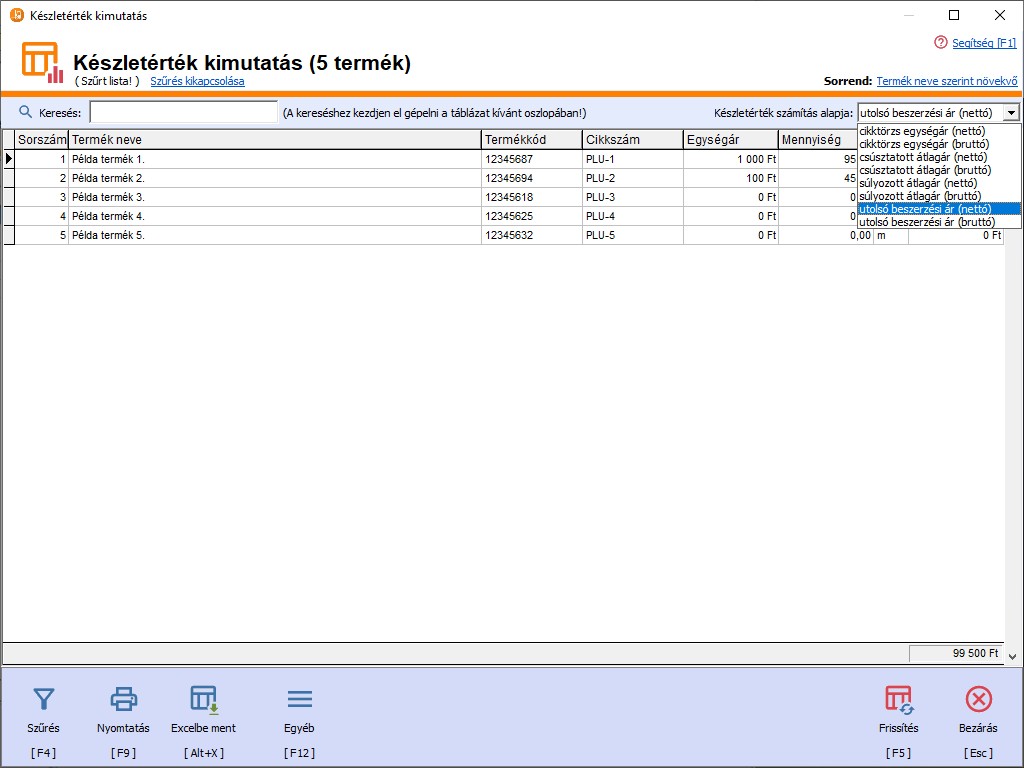Click the Egységár column header
The height and width of the screenshot is (768, 1024).
(730, 140)
